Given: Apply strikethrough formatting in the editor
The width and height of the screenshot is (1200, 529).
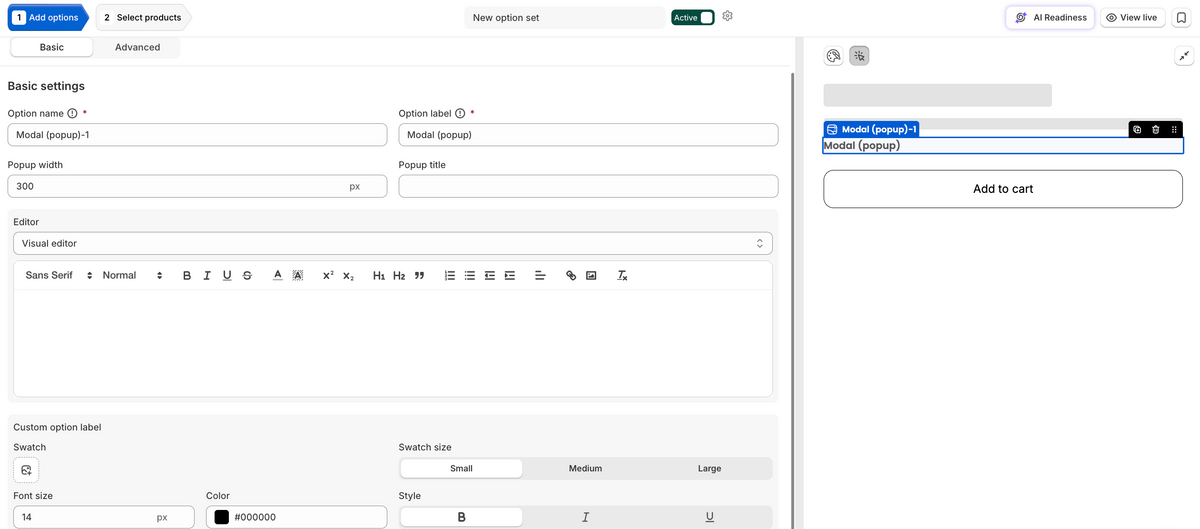Looking at the screenshot, I should (x=247, y=275).
